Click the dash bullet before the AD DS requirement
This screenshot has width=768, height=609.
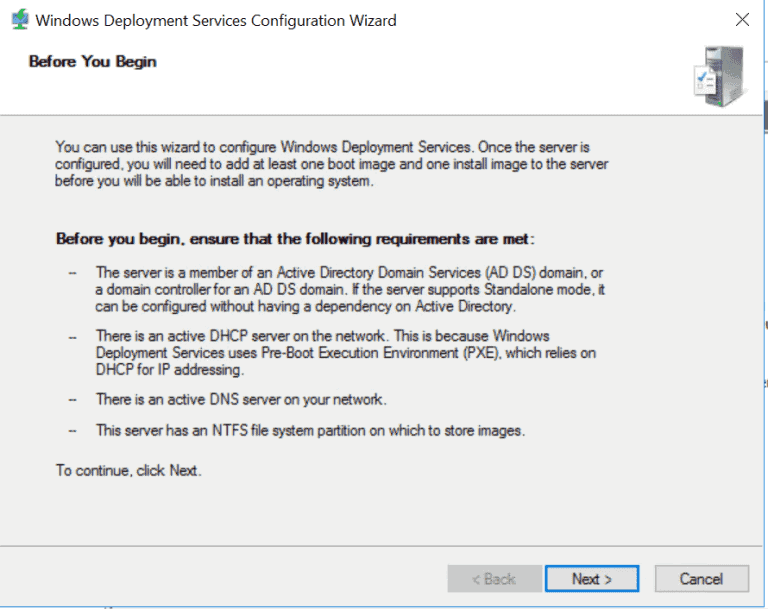pos(72,273)
